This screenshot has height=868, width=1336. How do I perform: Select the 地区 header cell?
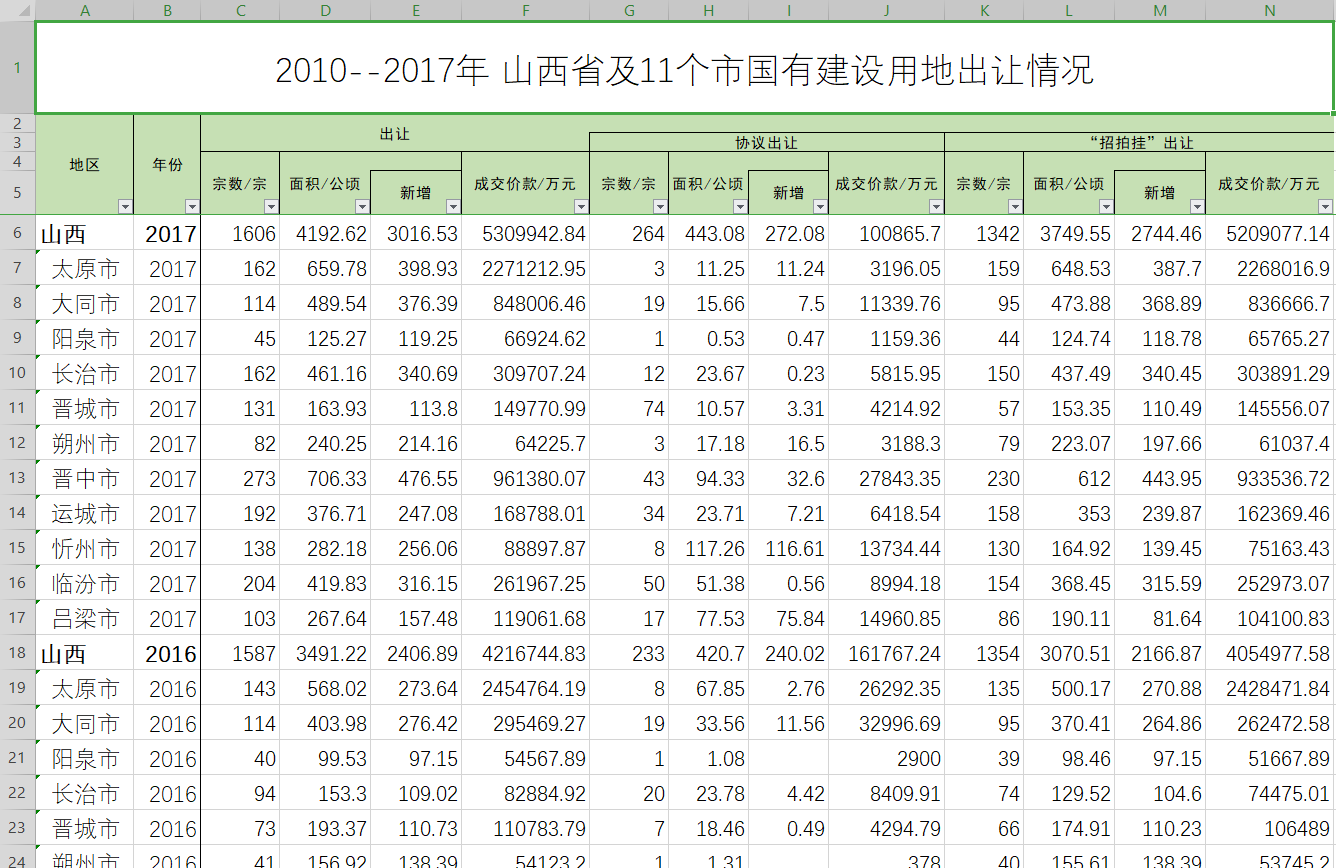84,165
